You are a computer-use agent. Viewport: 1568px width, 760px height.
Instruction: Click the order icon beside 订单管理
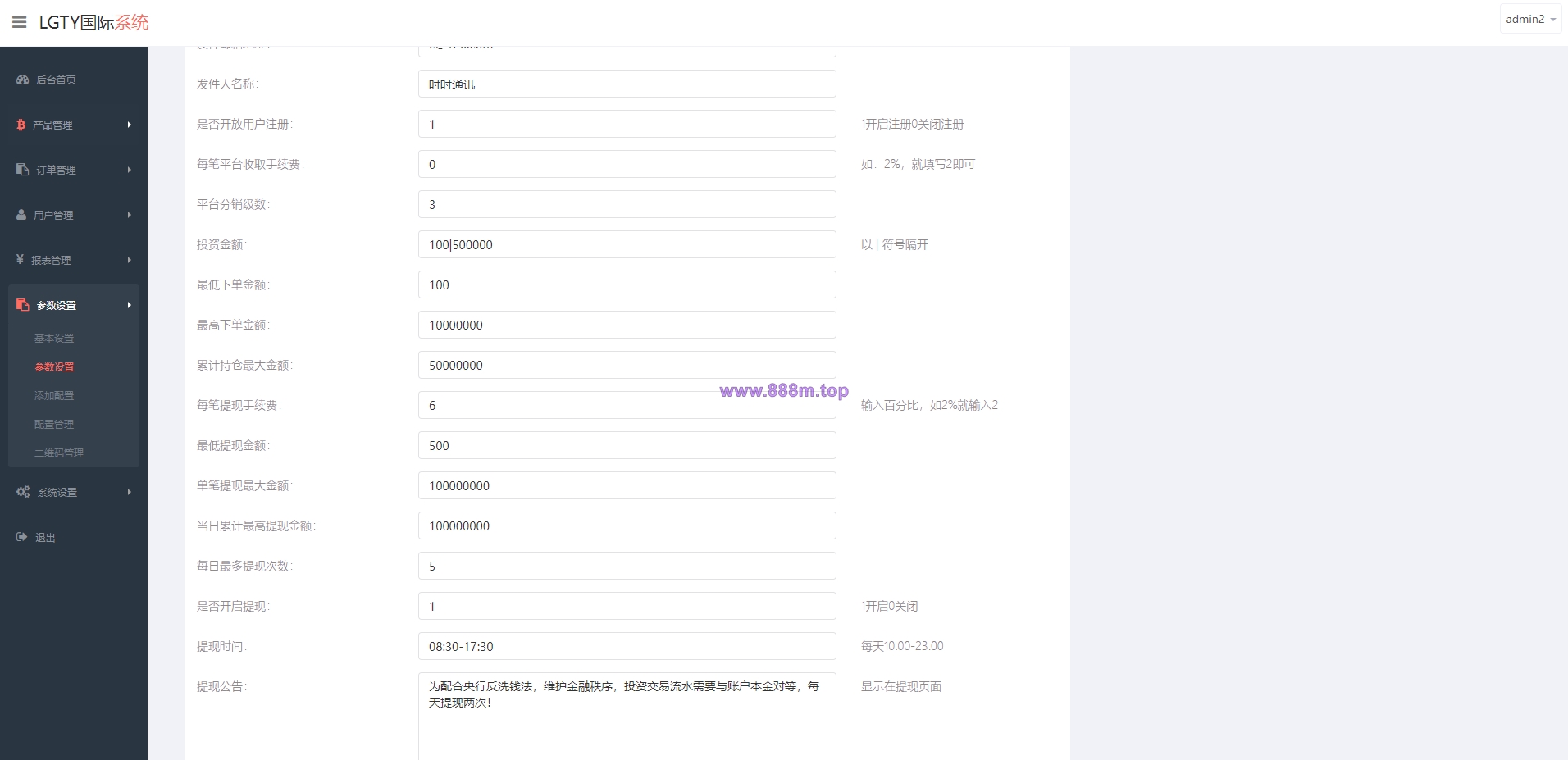pos(23,169)
